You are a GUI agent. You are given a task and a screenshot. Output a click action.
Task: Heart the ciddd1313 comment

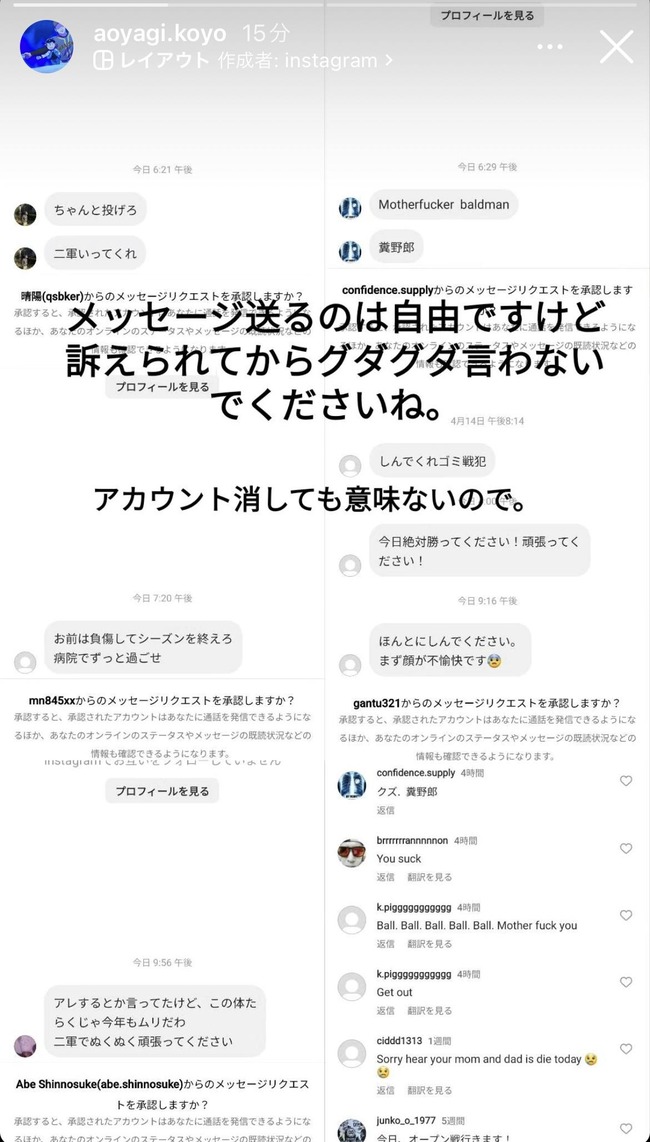click(x=625, y=1049)
